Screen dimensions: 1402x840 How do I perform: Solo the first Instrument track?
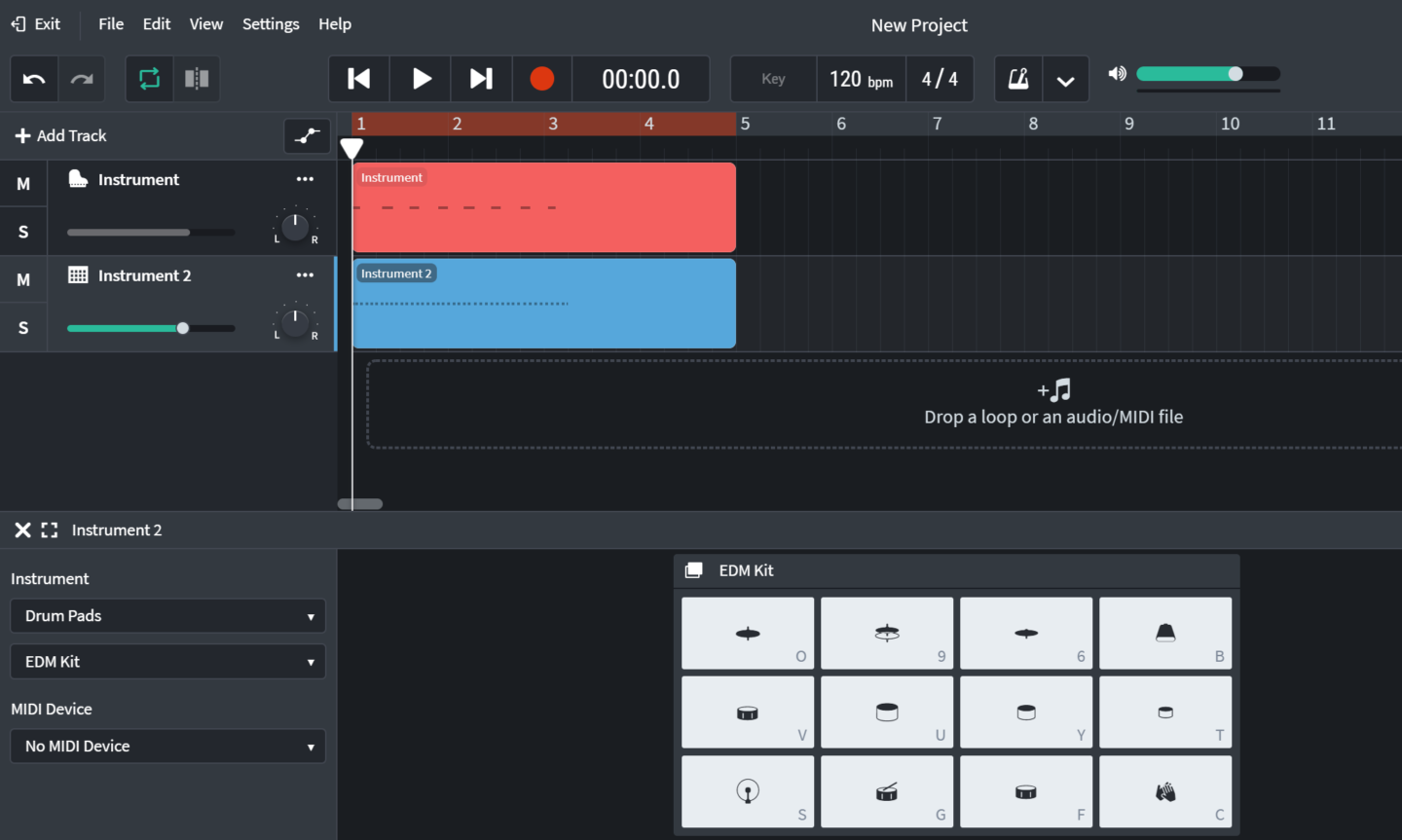point(23,232)
